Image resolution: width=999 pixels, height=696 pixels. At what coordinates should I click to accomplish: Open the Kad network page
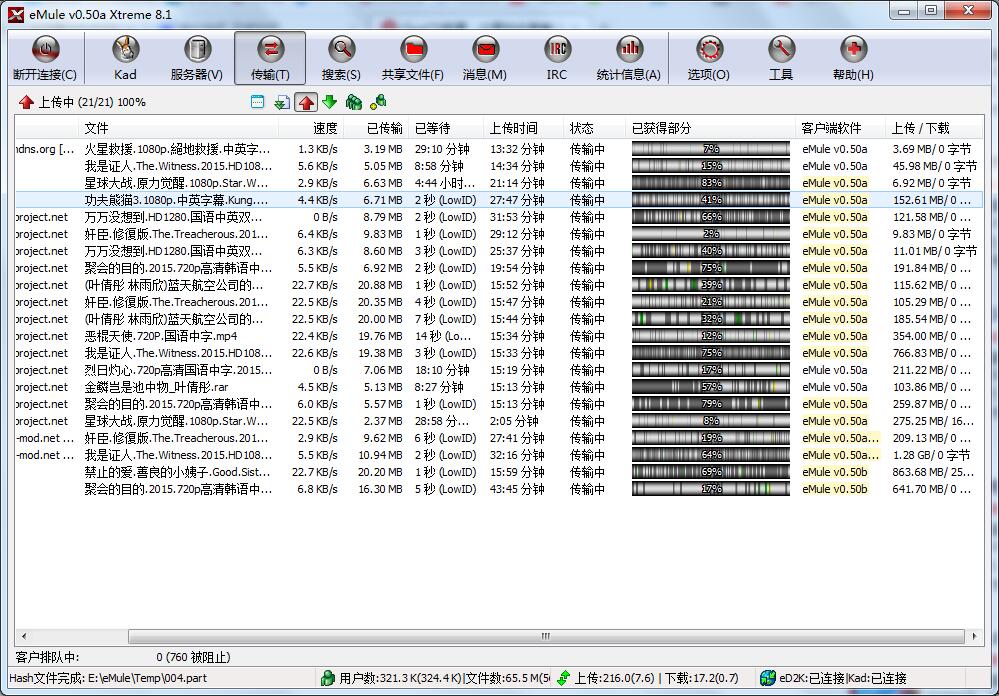click(126, 58)
